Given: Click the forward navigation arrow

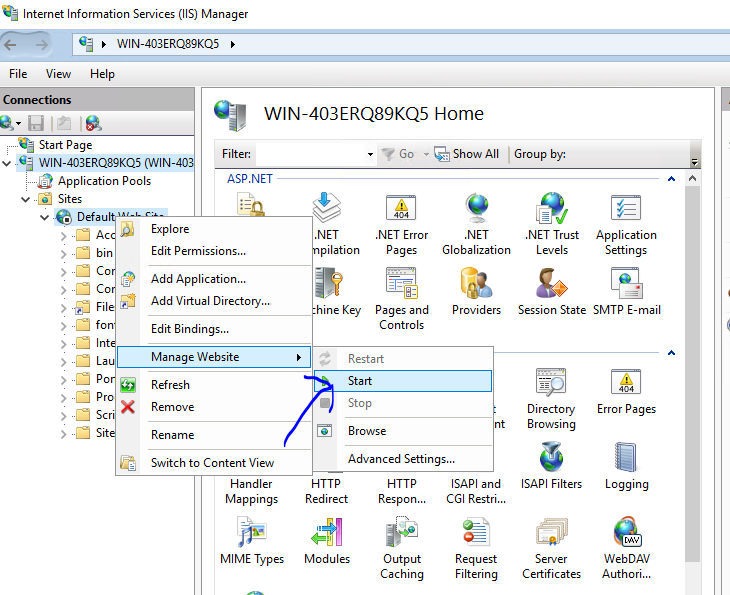Looking at the screenshot, I should [42, 45].
